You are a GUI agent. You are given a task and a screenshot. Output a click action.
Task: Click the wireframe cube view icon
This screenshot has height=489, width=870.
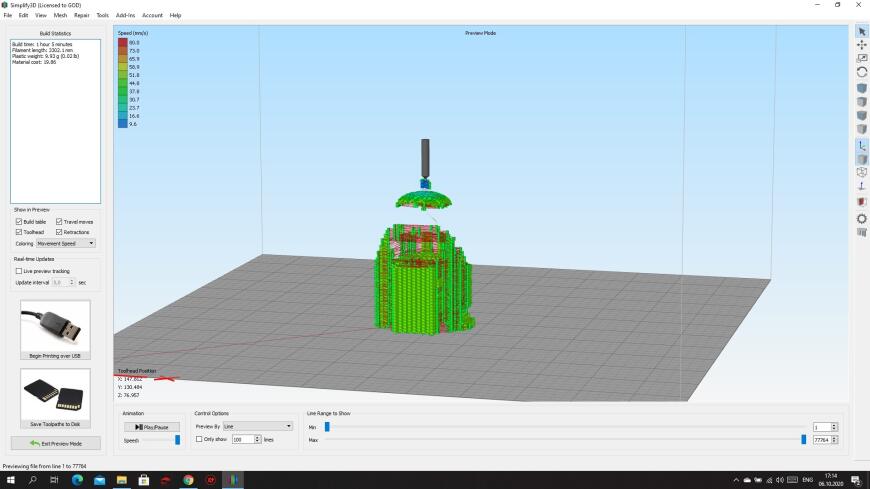pos(862,173)
